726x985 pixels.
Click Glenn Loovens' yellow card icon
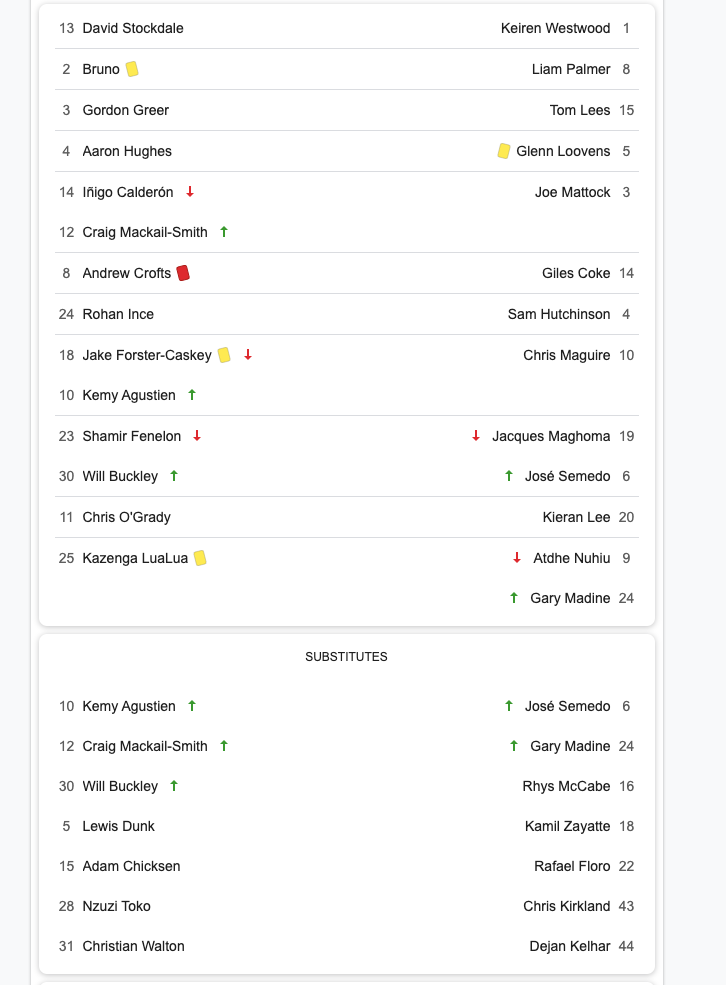504,151
